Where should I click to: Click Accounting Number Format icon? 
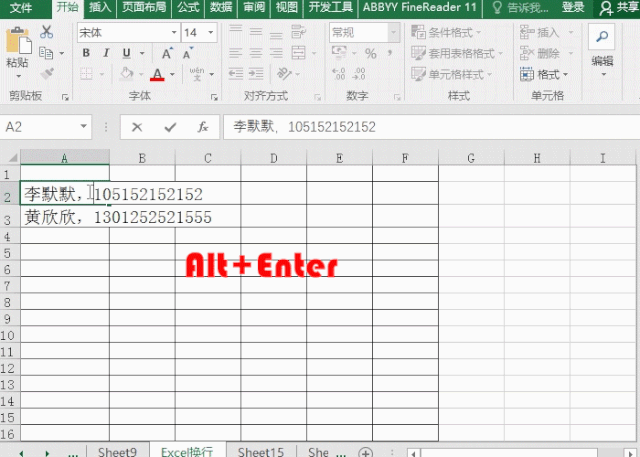point(339,53)
